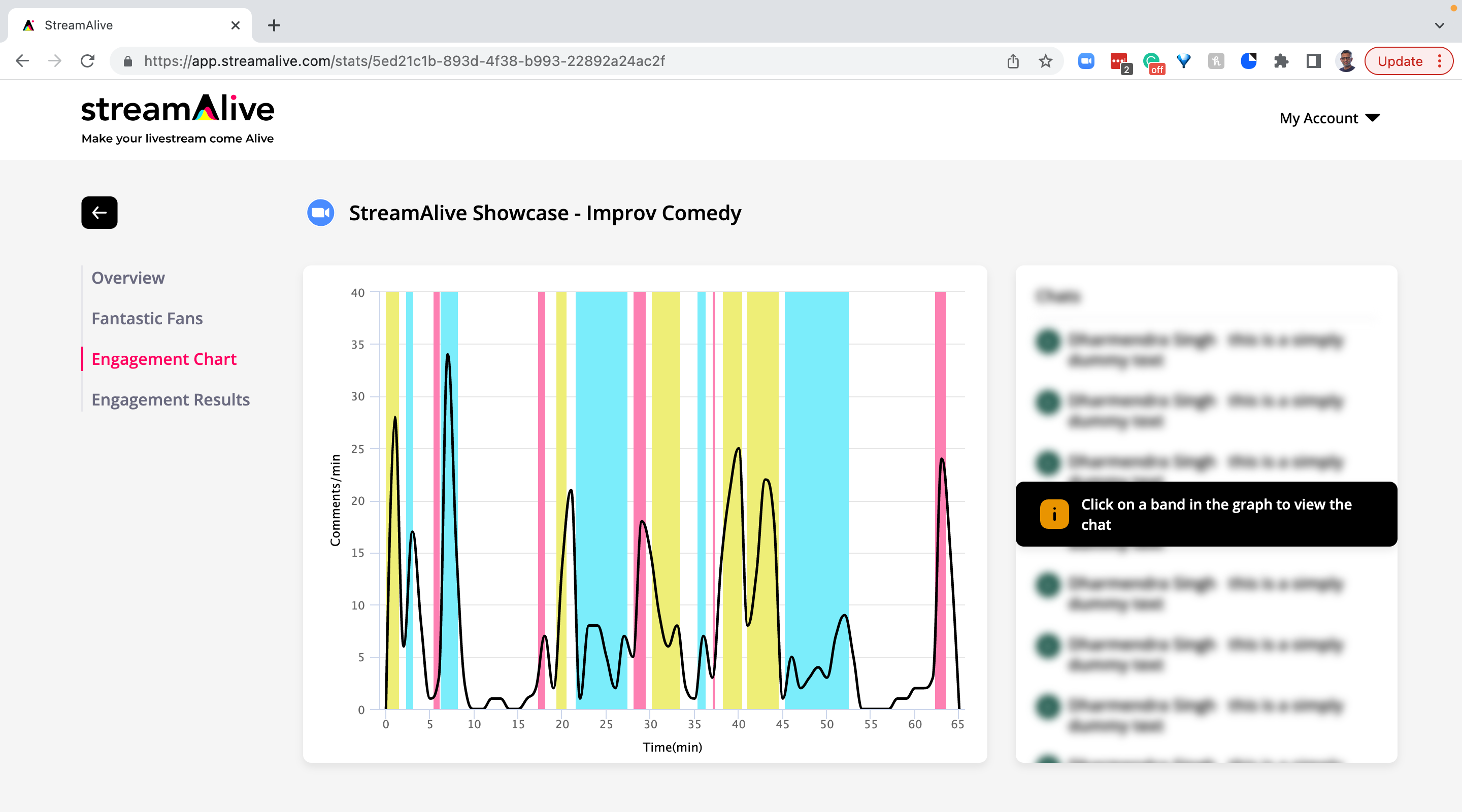1462x812 pixels.
Task: Open the Grammarly extension marked off
Action: tap(1153, 62)
